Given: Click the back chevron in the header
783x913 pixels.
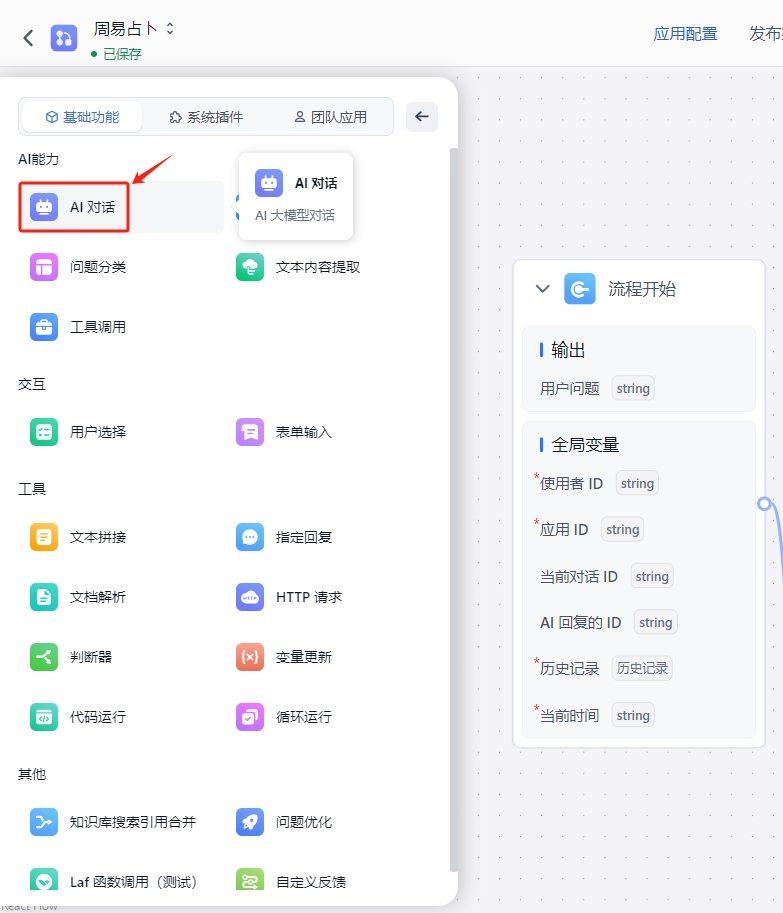Looking at the screenshot, I should coord(28,38).
